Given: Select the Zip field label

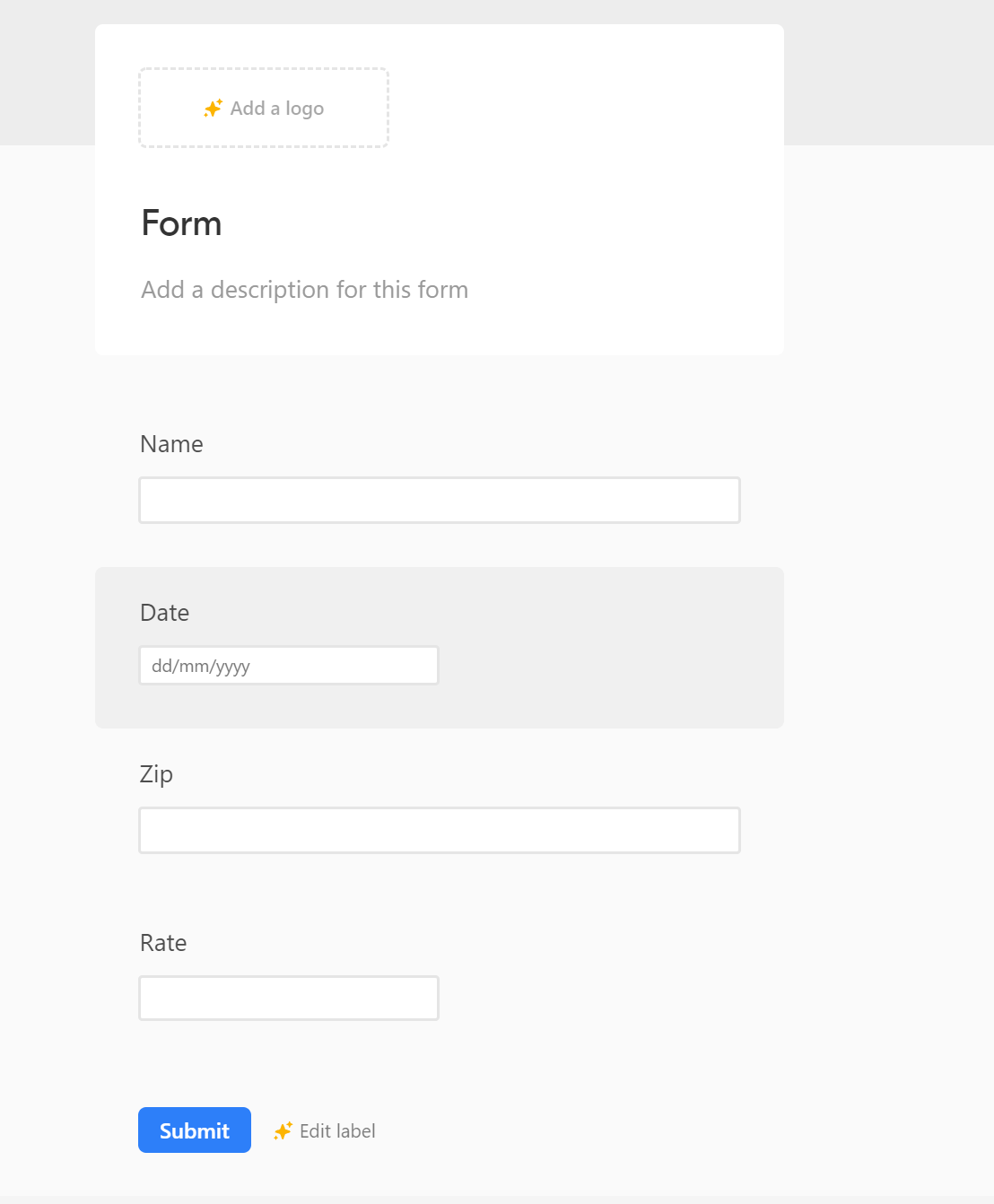Looking at the screenshot, I should (x=156, y=774).
